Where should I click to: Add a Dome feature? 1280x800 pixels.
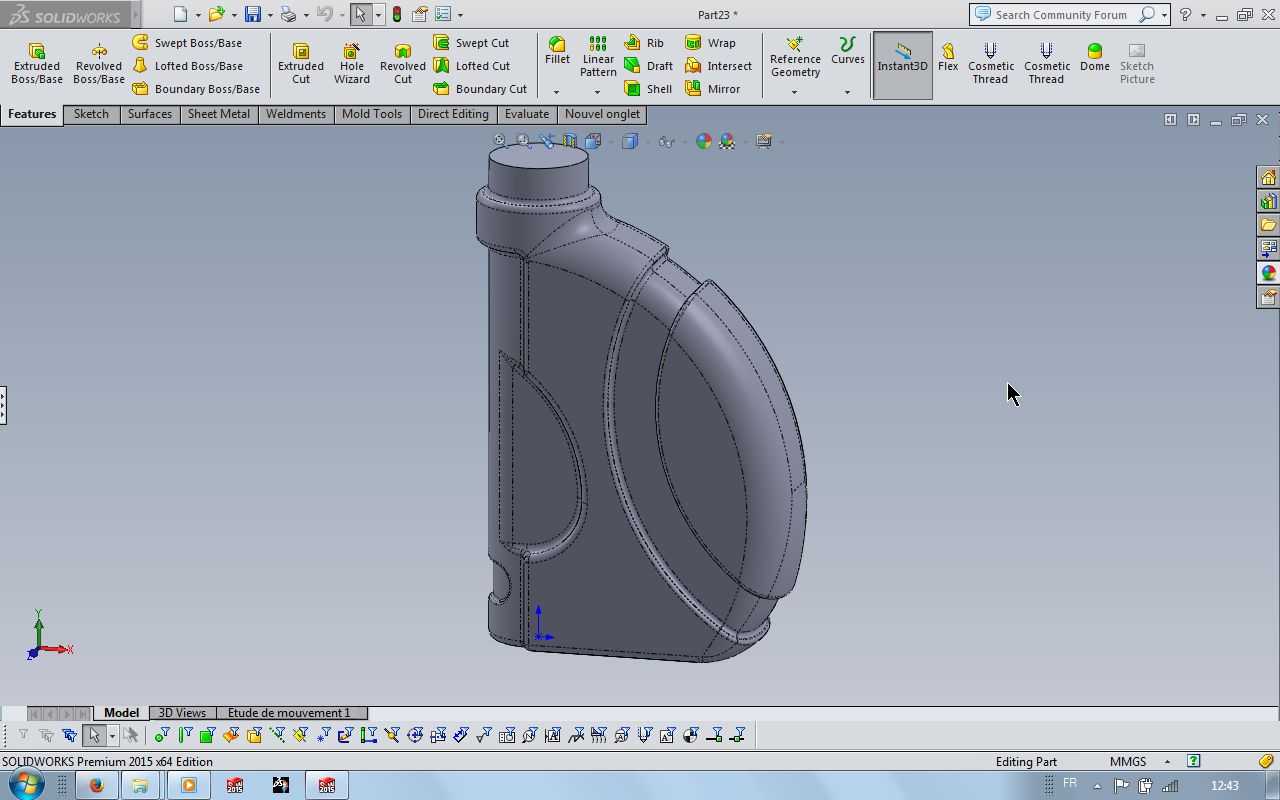[1095, 57]
